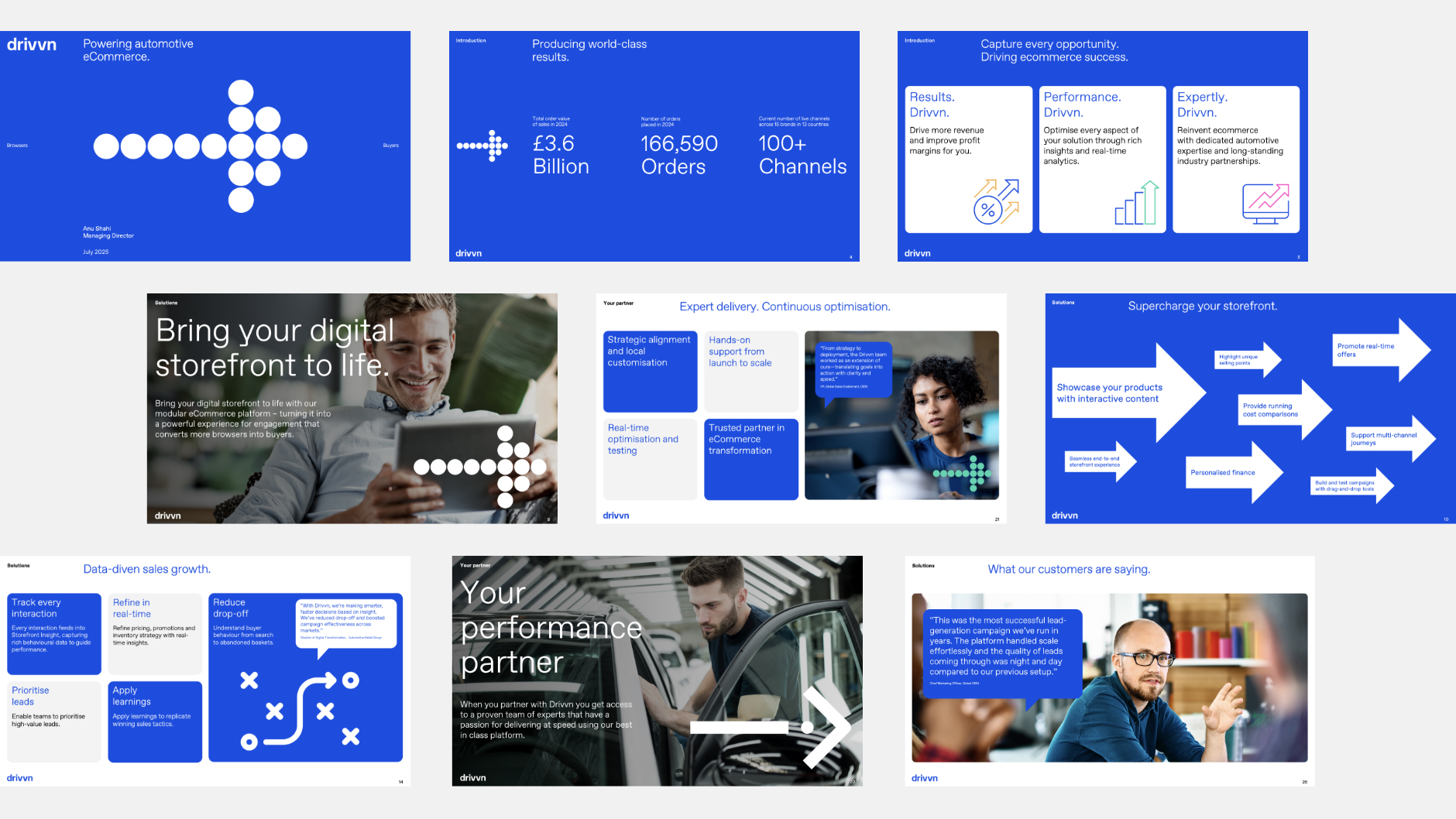The width and height of the screenshot is (1456, 819).
Task: Click the white chevron arrow on performance partner slide
Action: [x=771, y=727]
